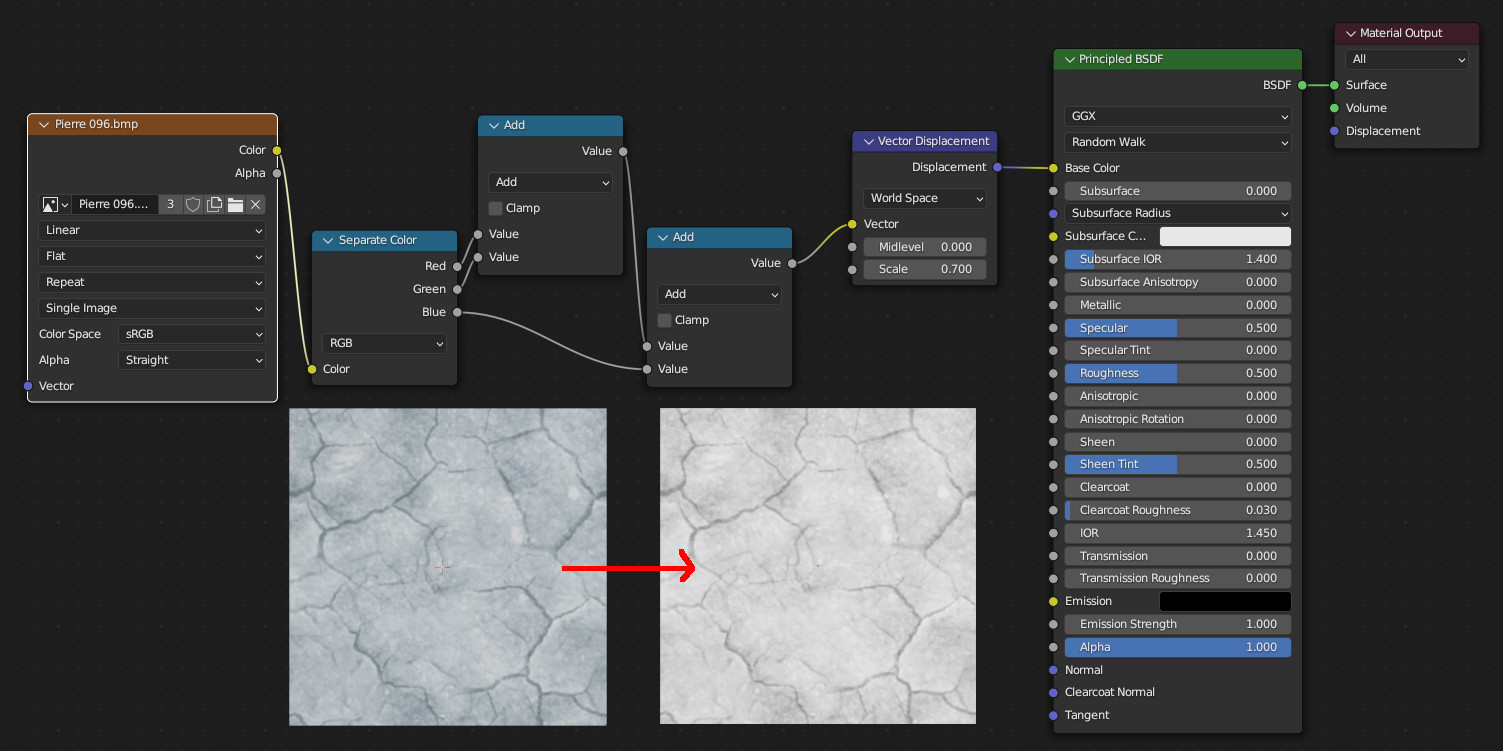Click the Alpha output socket of image node

pos(277,173)
